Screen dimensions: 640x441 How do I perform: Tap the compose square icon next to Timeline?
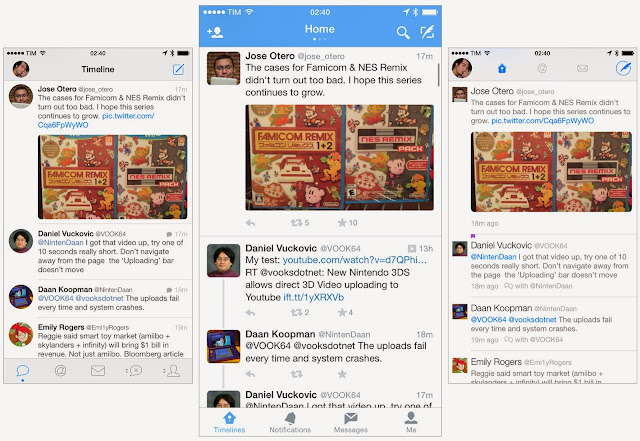click(178, 69)
